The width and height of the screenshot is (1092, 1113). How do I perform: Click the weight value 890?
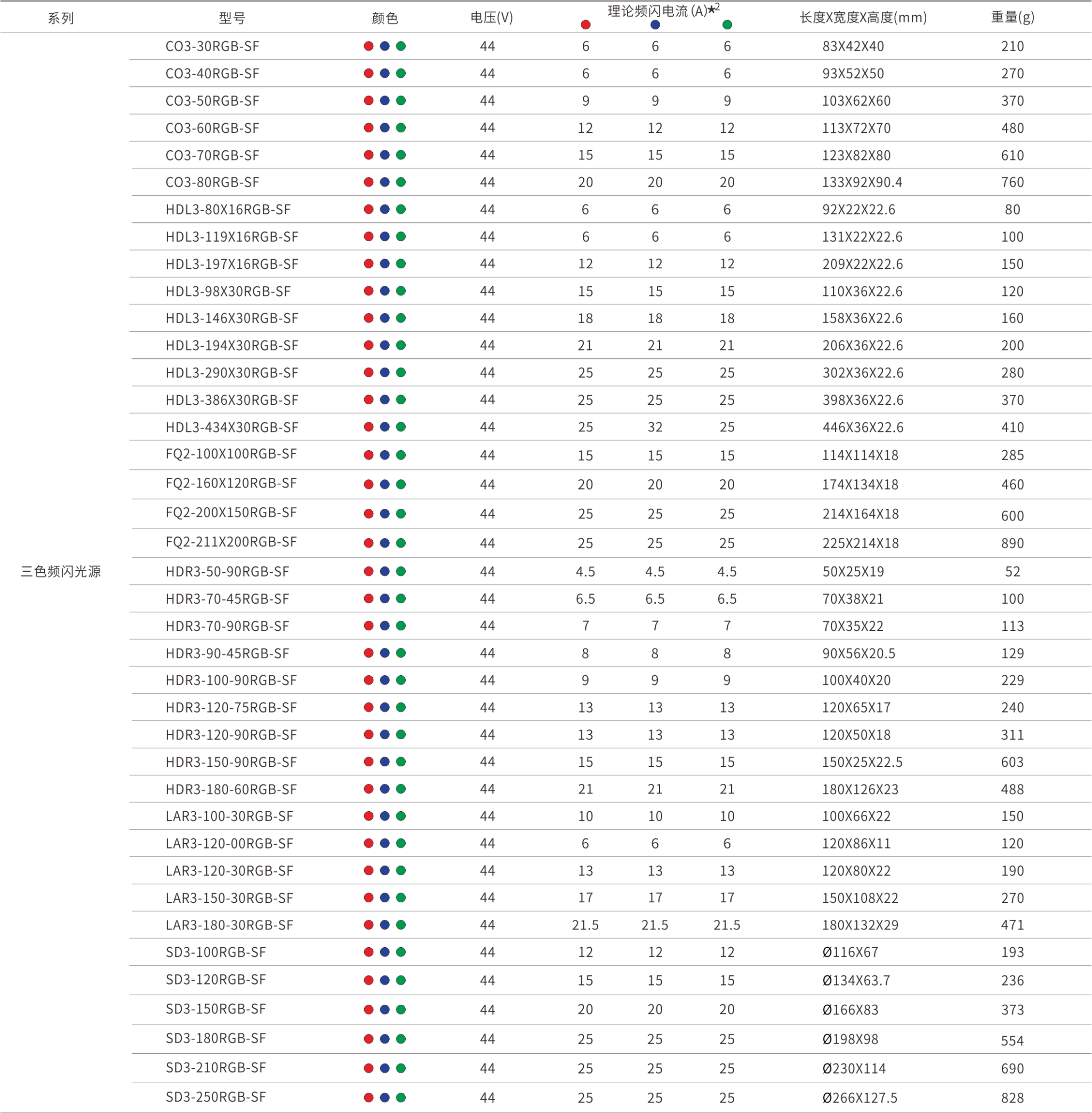tap(1012, 543)
